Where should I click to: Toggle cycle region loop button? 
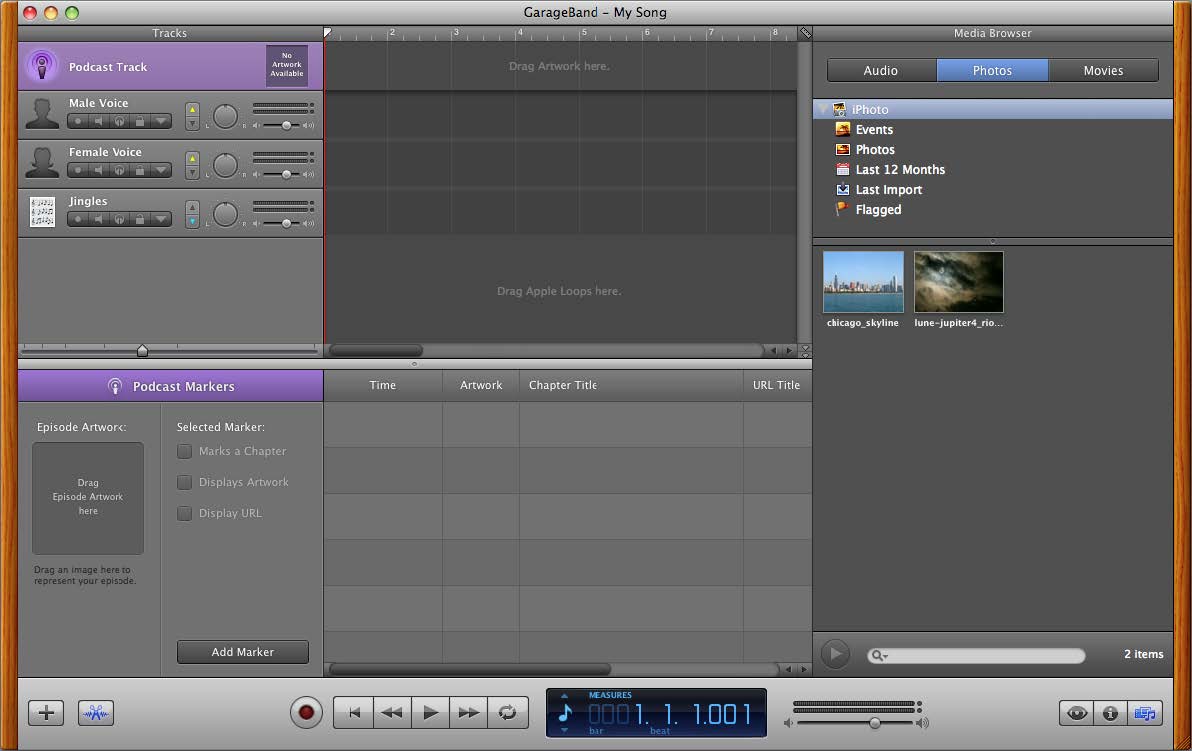[508, 712]
